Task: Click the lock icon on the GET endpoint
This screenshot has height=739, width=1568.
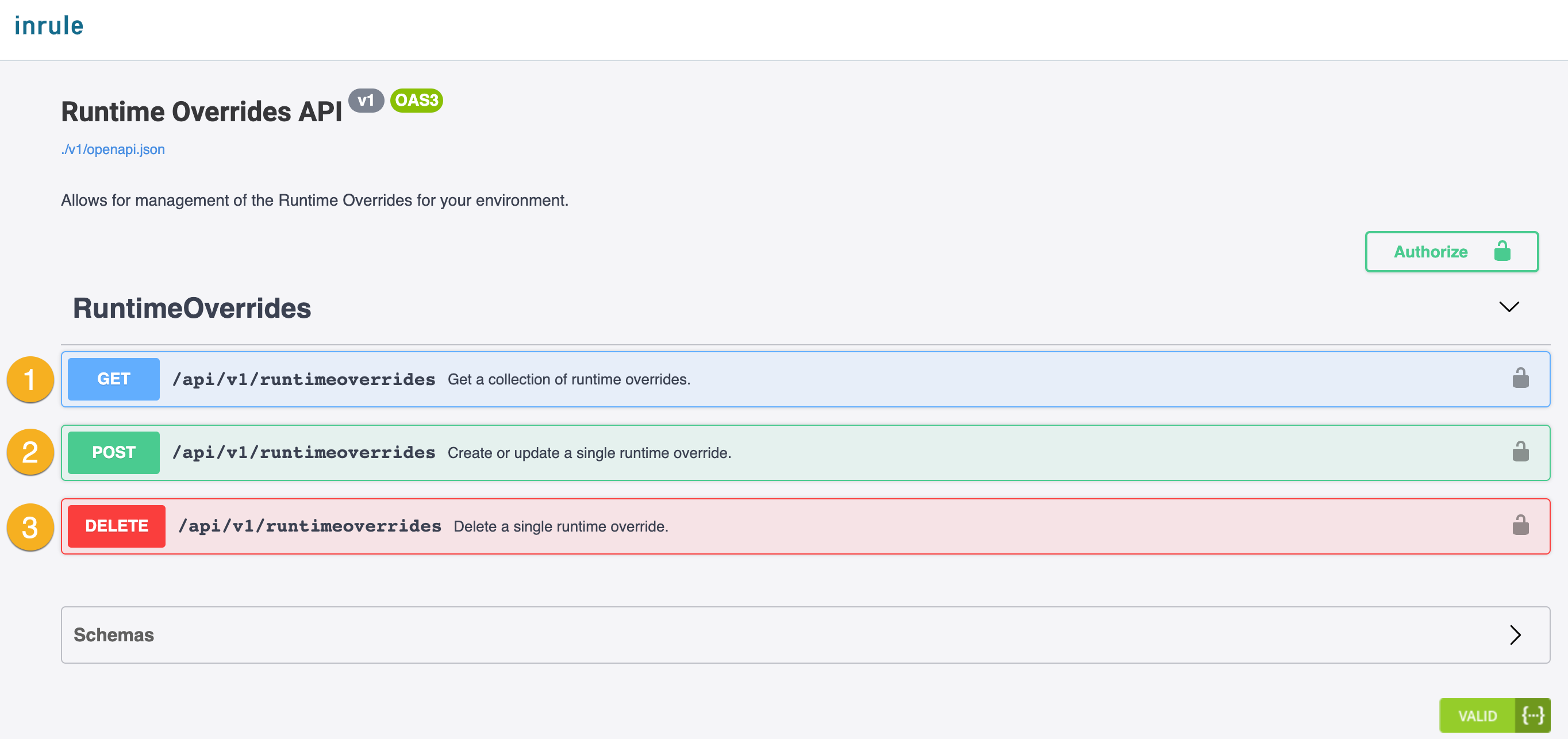Action: pyautogui.click(x=1520, y=379)
